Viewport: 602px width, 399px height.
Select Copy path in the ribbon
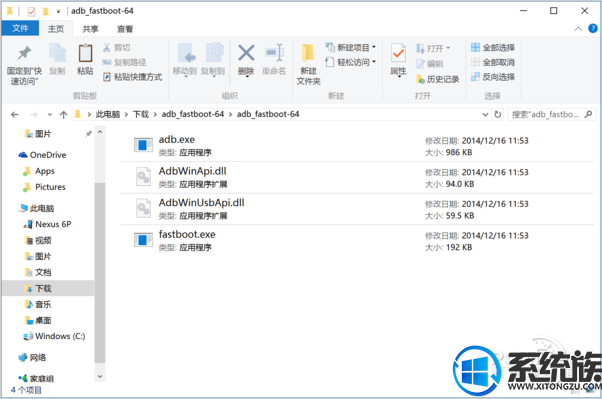[x=124, y=62]
